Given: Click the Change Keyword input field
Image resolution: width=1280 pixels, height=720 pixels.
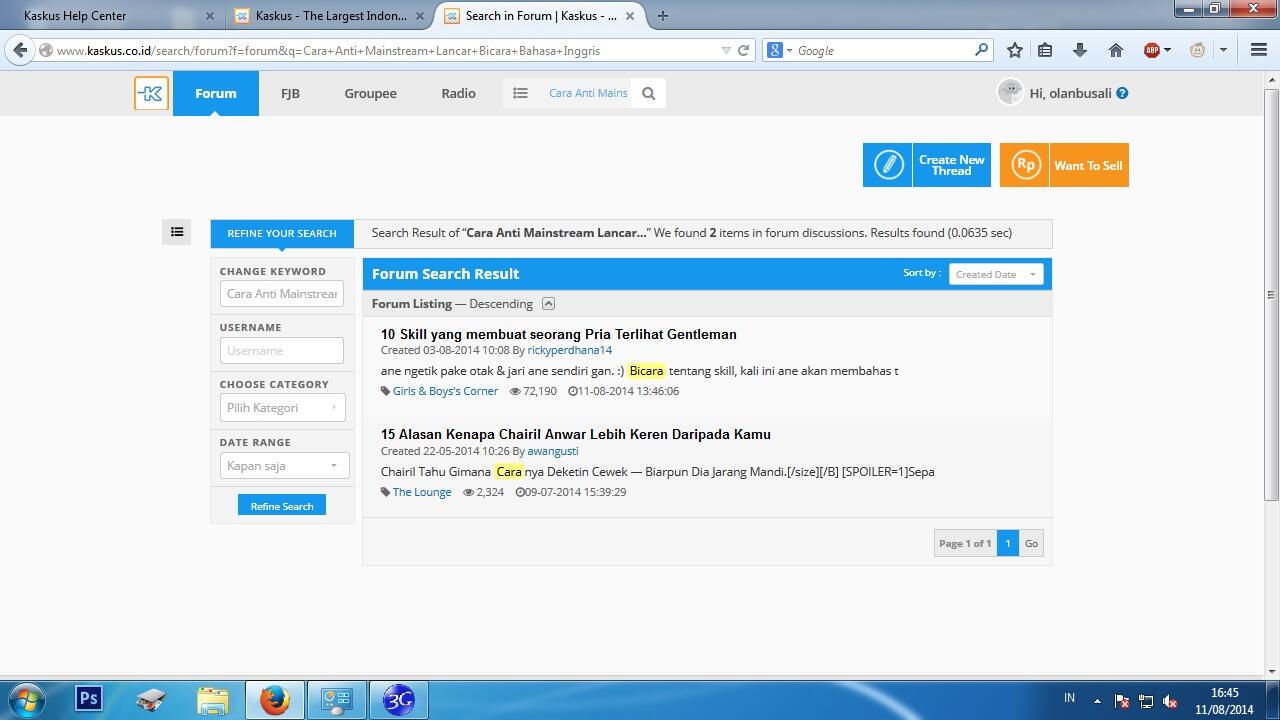Looking at the screenshot, I should tap(282, 293).
